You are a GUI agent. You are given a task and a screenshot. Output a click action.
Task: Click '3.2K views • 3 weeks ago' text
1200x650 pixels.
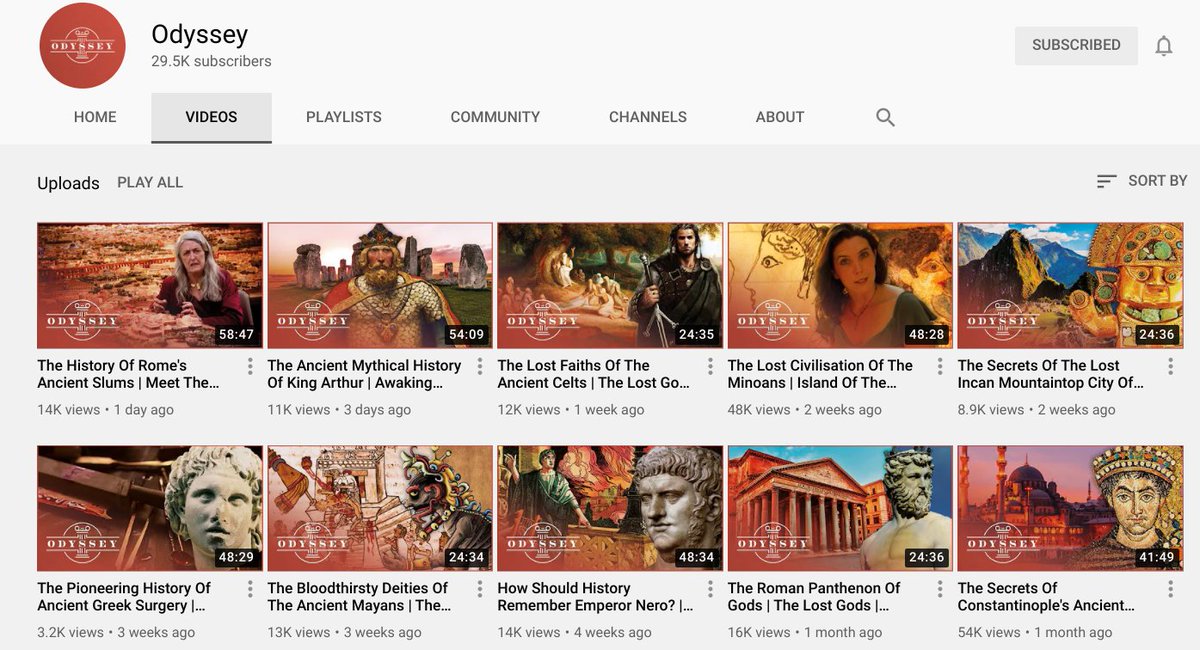click(x=116, y=633)
